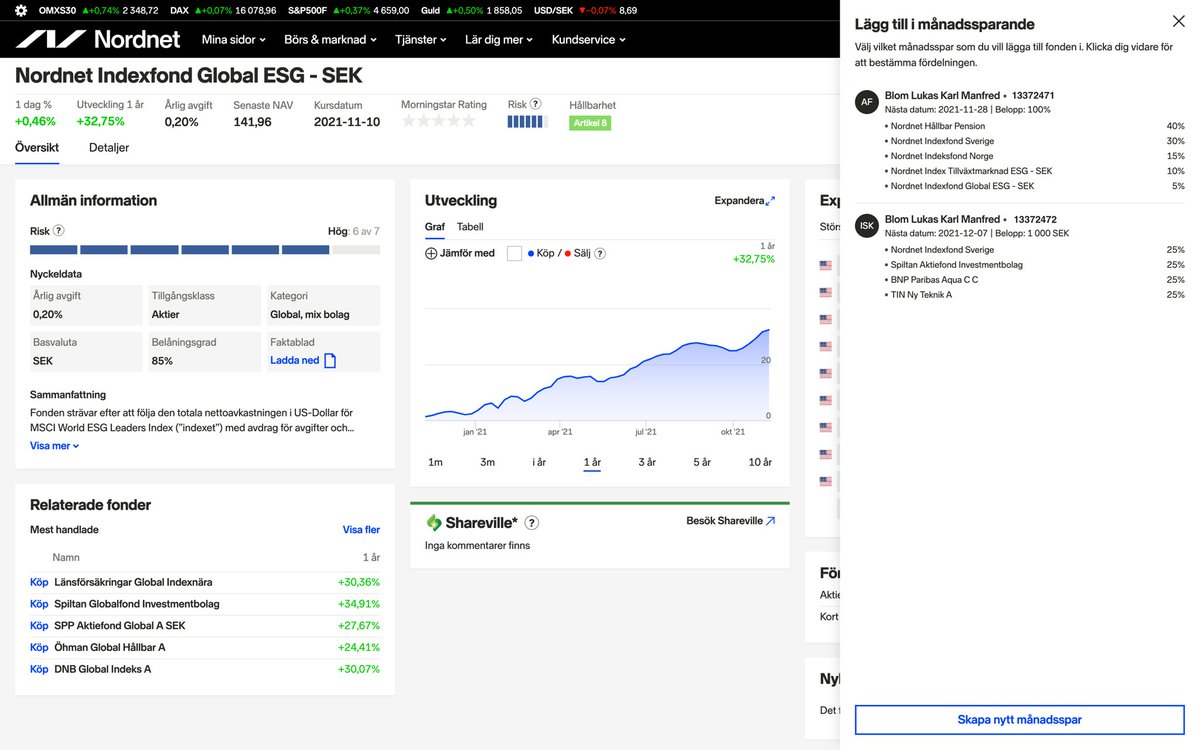Viewport: 1200px width, 750px height.
Task: Click the Ladda ned document icon
Action: click(330, 360)
